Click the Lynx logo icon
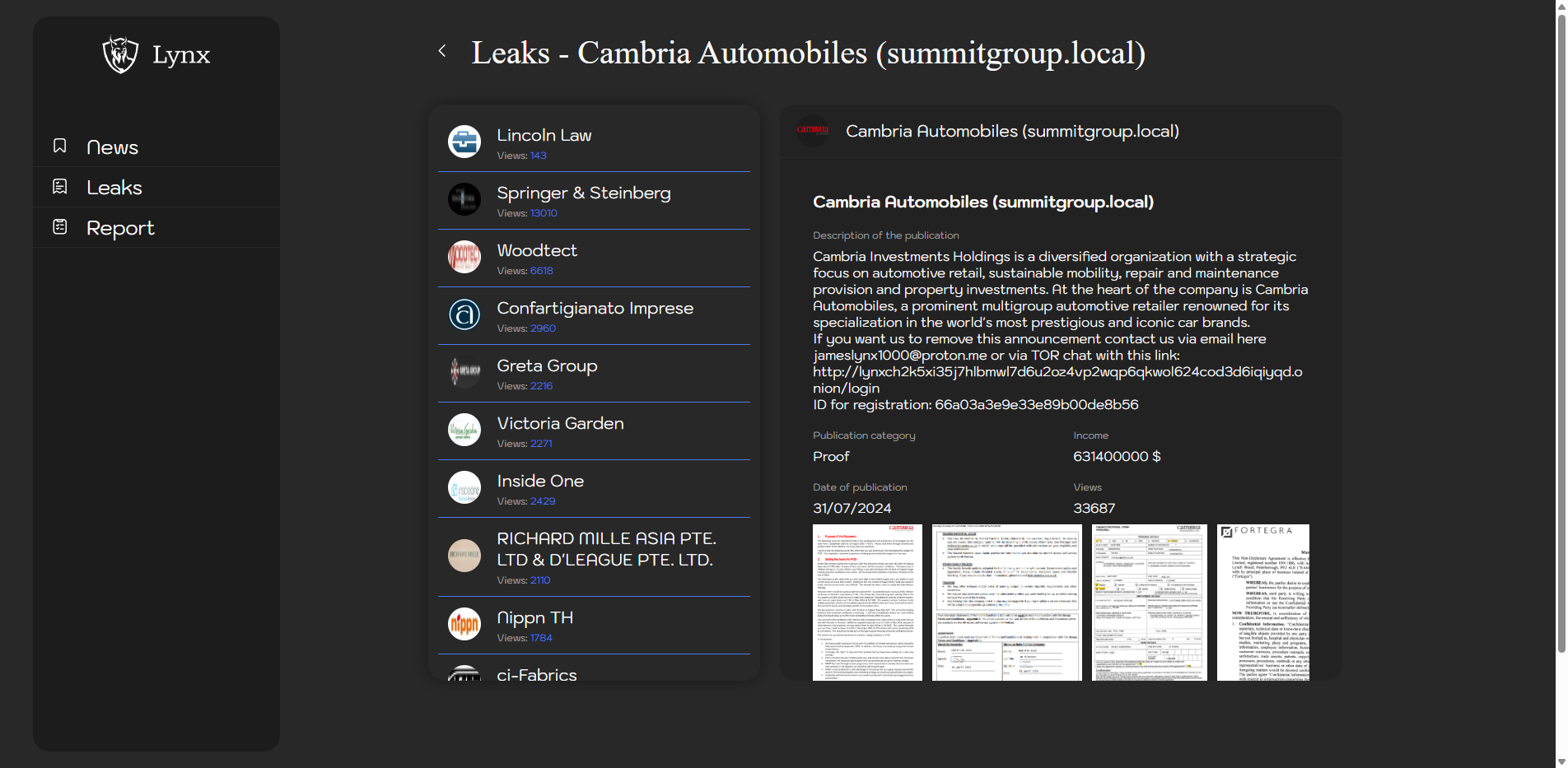1568x768 pixels. point(120,55)
